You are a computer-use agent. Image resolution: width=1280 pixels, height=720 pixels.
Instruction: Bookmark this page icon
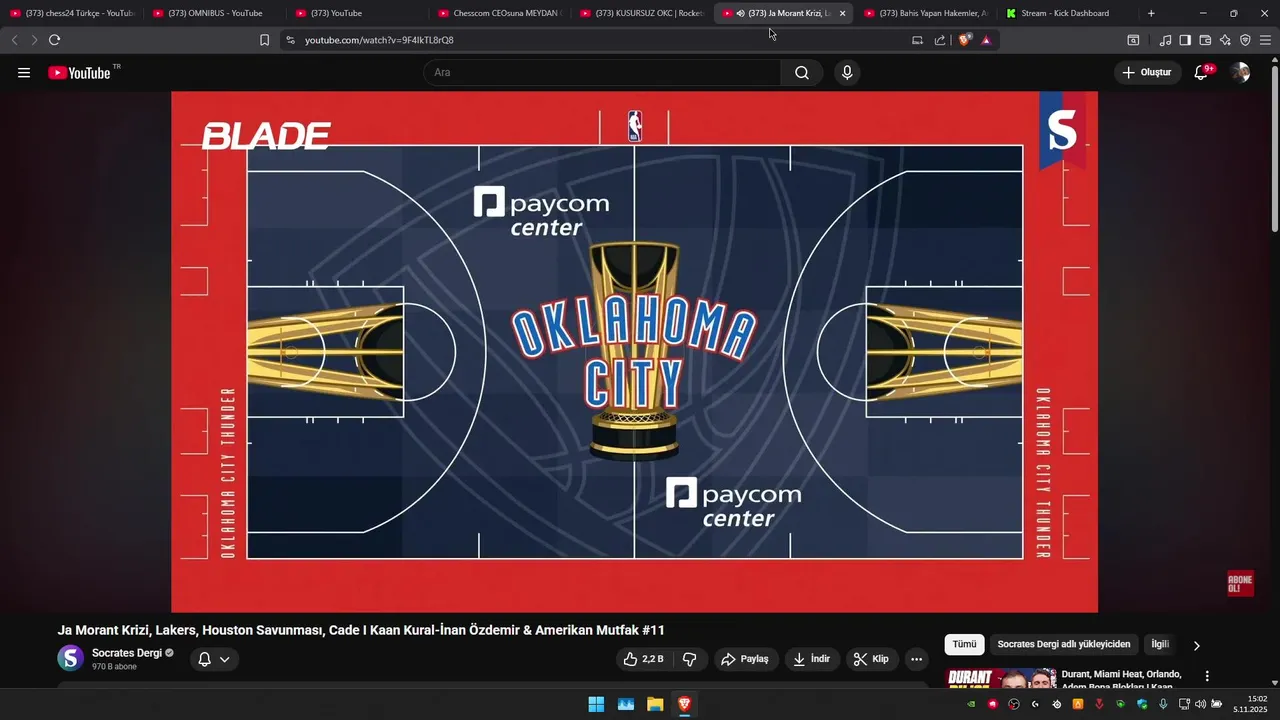[264, 40]
